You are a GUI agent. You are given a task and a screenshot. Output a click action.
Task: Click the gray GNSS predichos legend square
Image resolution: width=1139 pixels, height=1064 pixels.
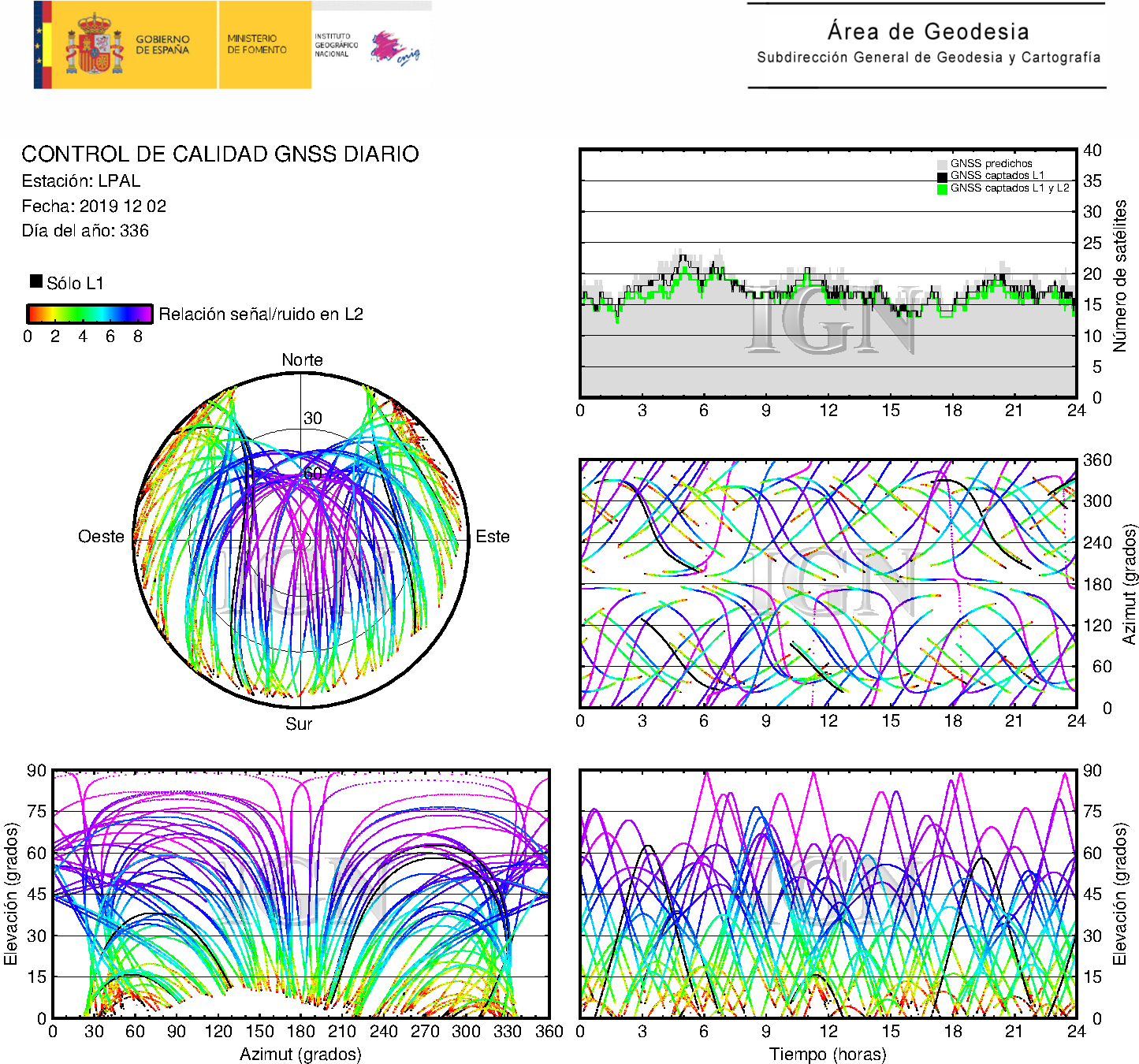942,164
